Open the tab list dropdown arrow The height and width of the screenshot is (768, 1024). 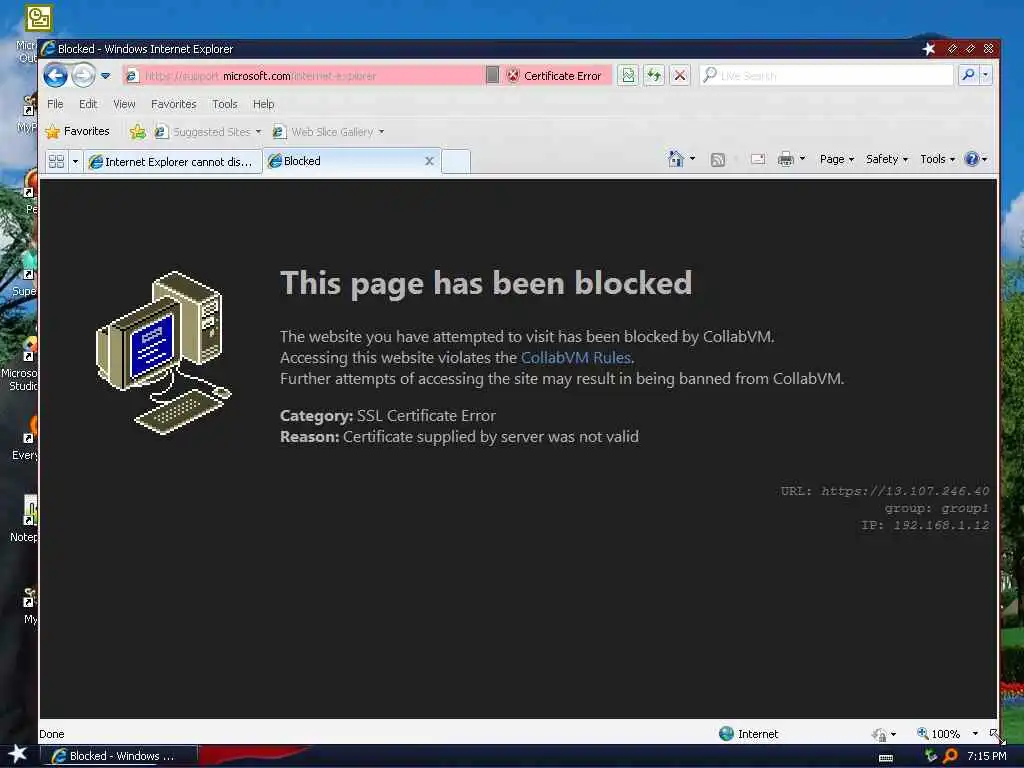click(75, 161)
